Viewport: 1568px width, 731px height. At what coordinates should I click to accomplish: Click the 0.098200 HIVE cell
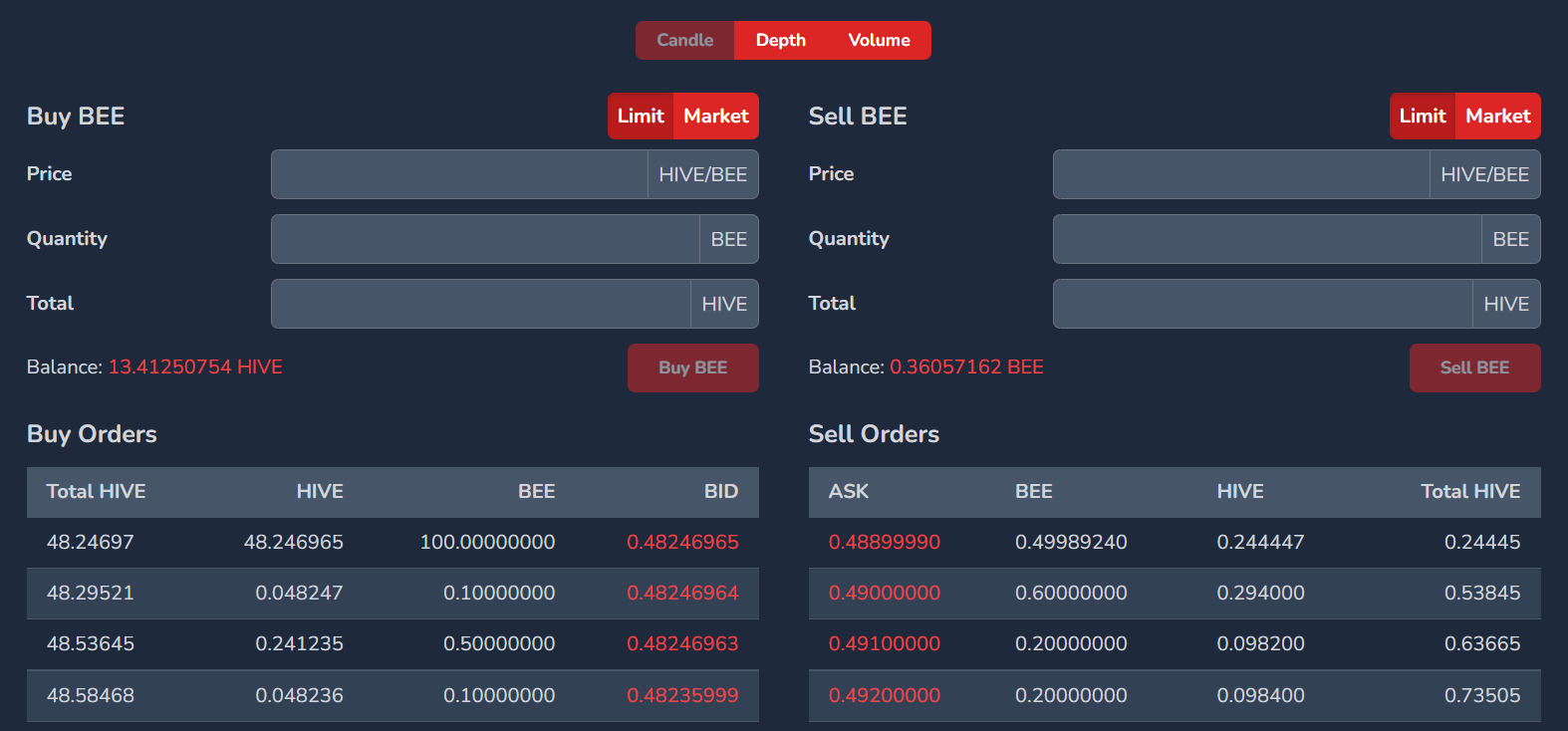[1260, 644]
